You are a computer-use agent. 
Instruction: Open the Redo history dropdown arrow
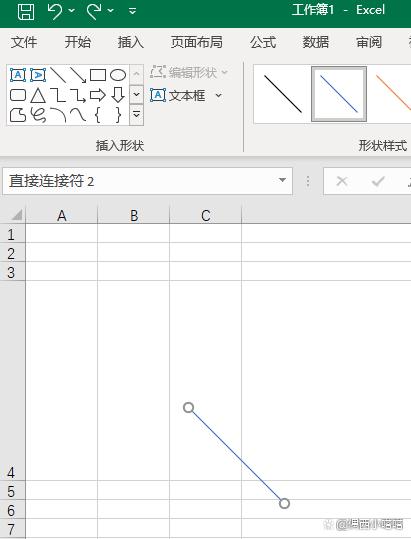[111, 11]
